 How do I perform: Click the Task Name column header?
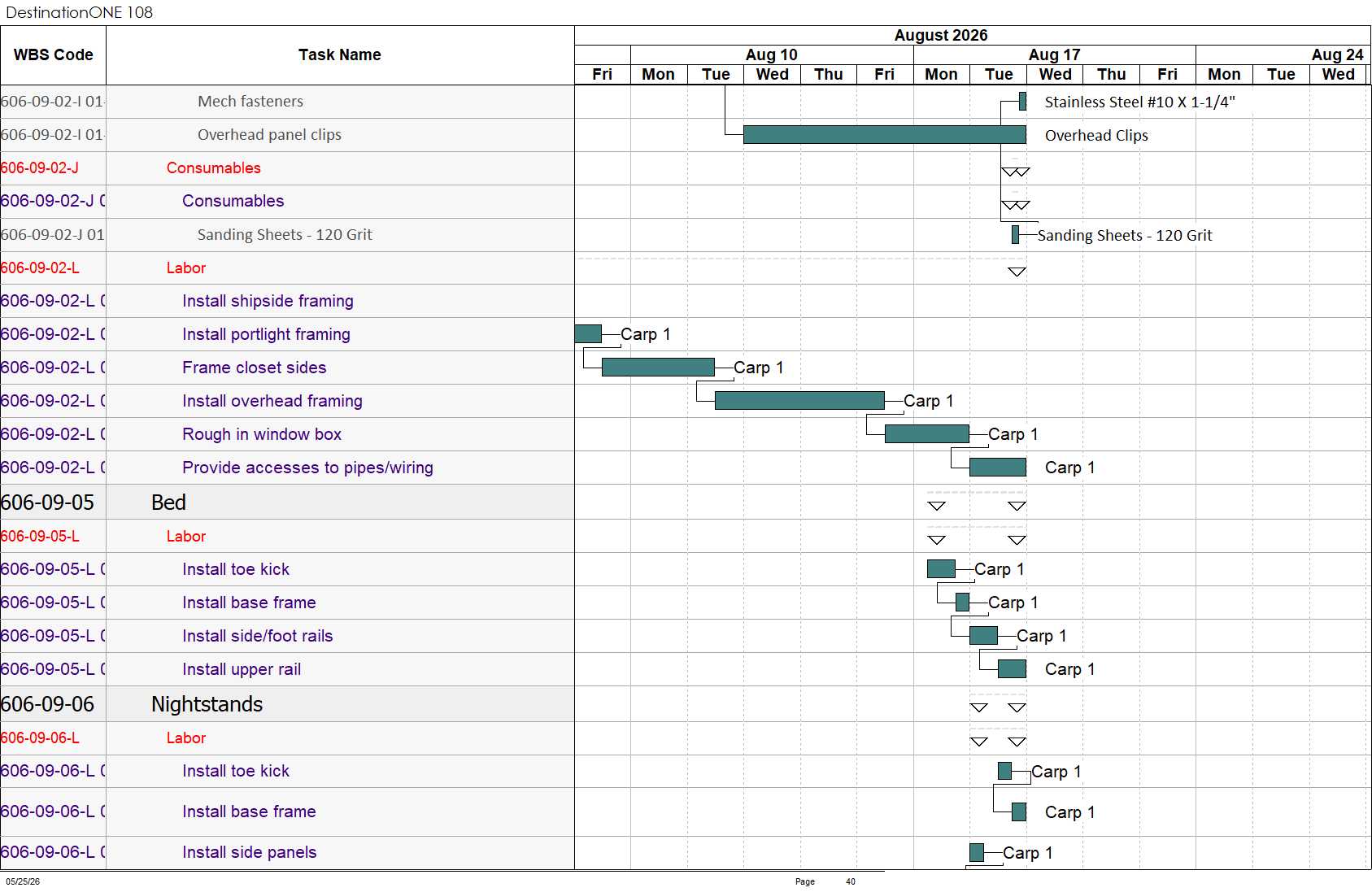(x=340, y=55)
